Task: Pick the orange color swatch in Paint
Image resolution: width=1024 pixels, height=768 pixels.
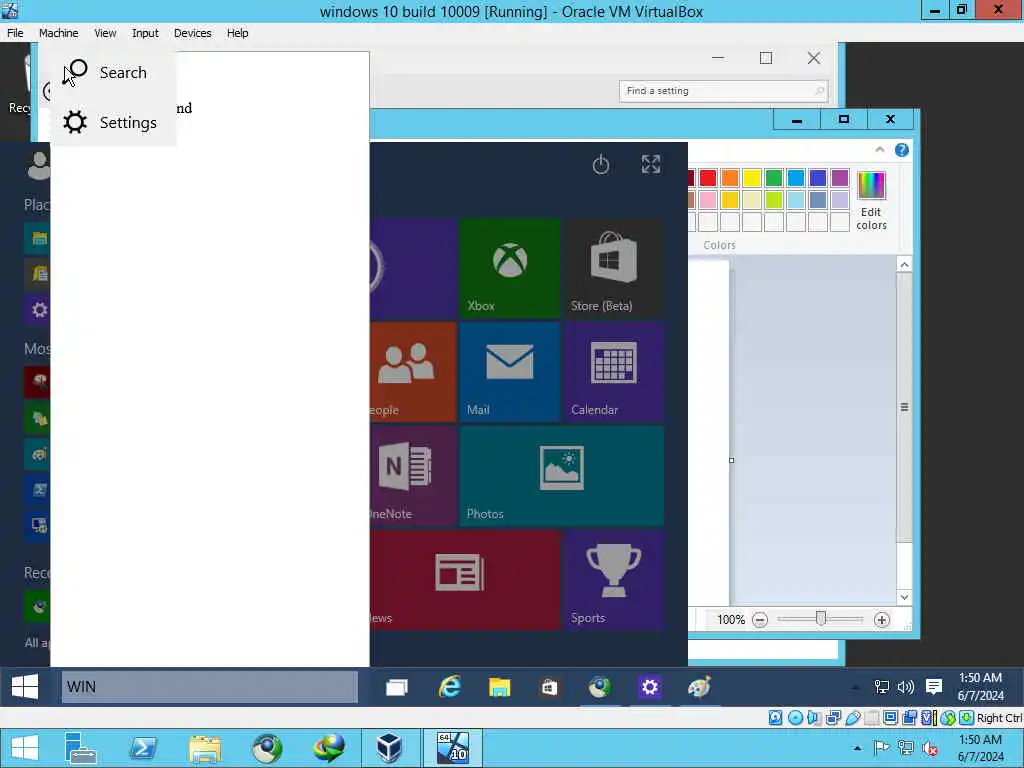Action: pos(730,178)
